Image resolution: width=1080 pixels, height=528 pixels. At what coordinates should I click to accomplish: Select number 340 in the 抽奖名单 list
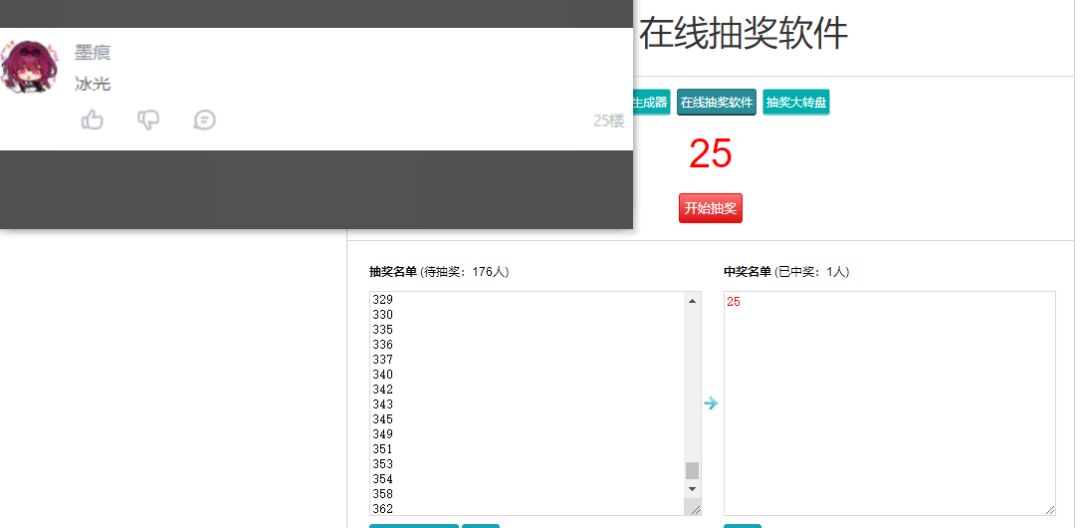(x=382, y=374)
